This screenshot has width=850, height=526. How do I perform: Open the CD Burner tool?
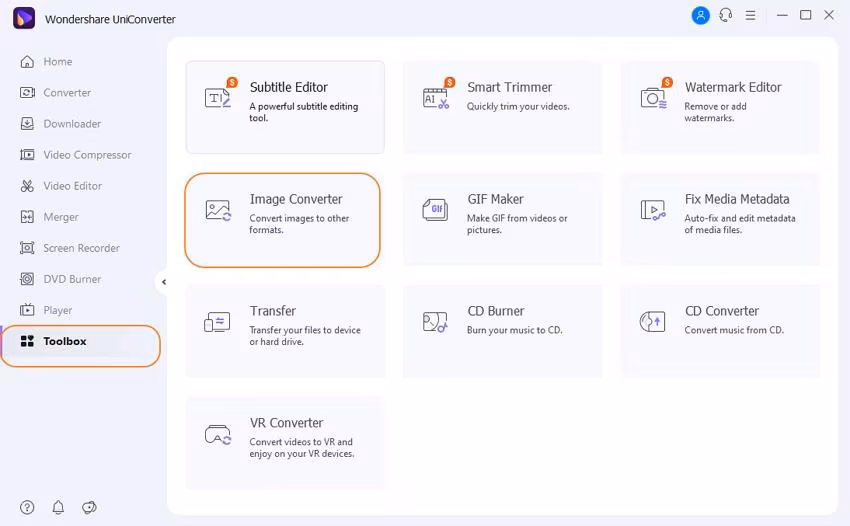[x=502, y=330]
